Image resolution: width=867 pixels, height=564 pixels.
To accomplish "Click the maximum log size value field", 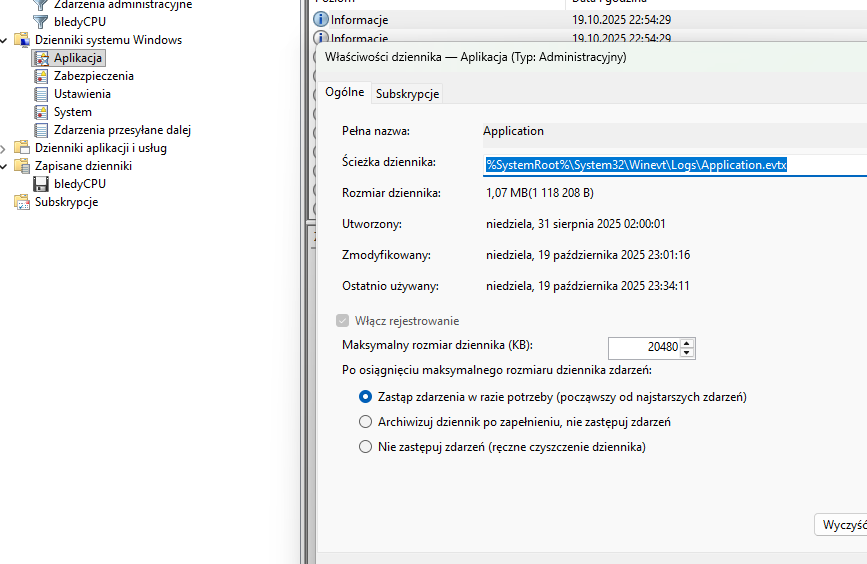I will point(644,348).
